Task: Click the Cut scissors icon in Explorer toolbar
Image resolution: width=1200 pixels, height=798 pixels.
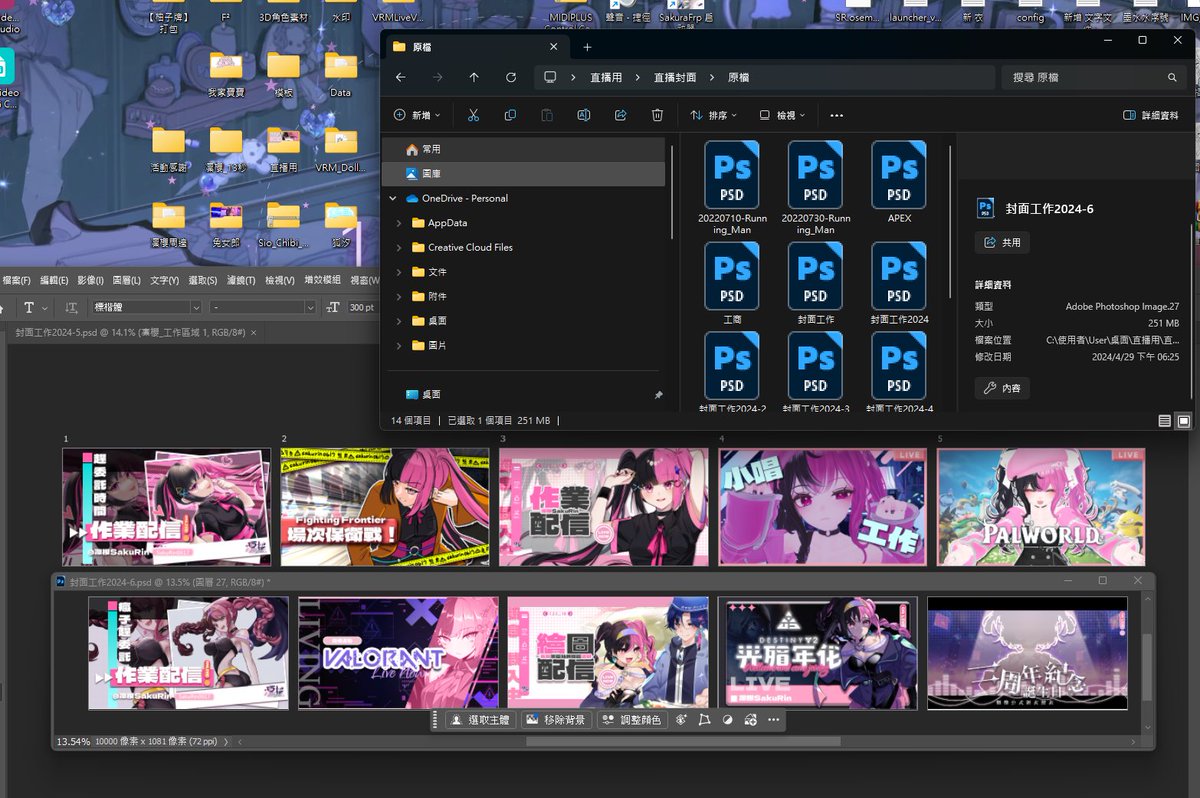Action: (x=474, y=115)
